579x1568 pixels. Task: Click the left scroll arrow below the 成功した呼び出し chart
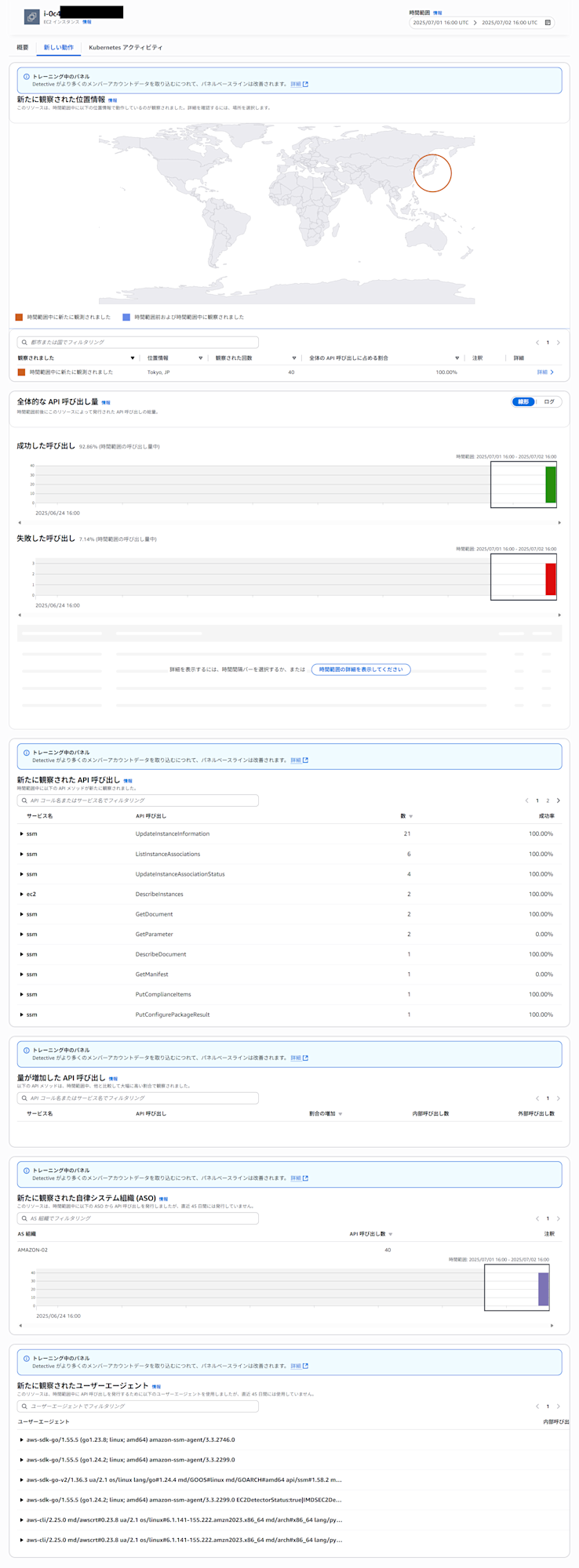(20, 522)
